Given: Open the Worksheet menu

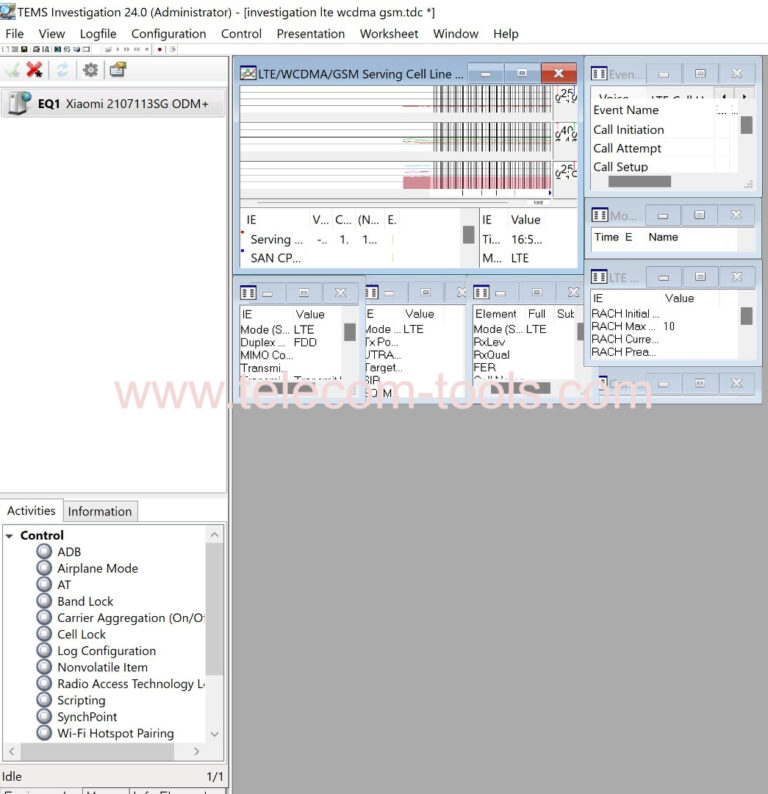Looking at the screenshot, I should [388, 33].
